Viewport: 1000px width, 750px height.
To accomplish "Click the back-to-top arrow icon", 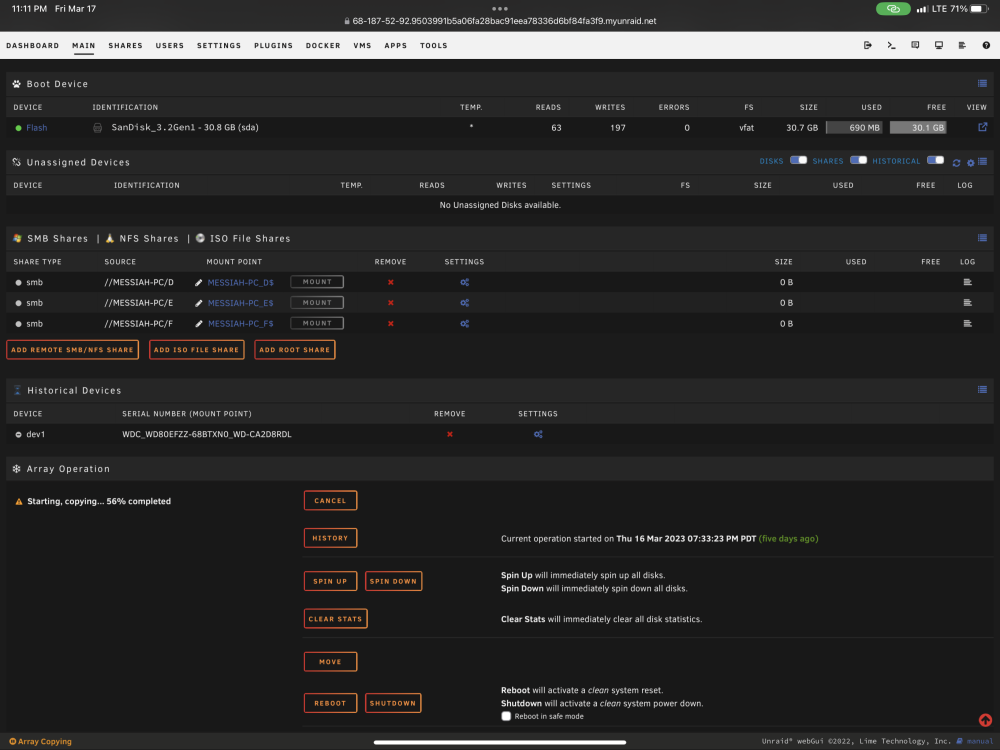I will click(985, 720).
